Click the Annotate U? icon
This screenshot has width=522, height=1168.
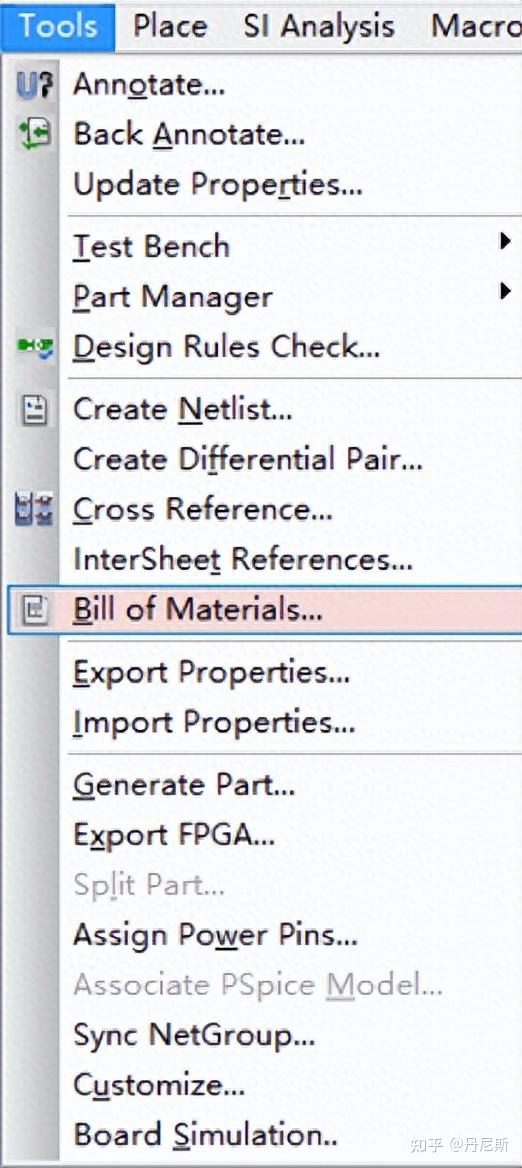[x=34, y=85]
